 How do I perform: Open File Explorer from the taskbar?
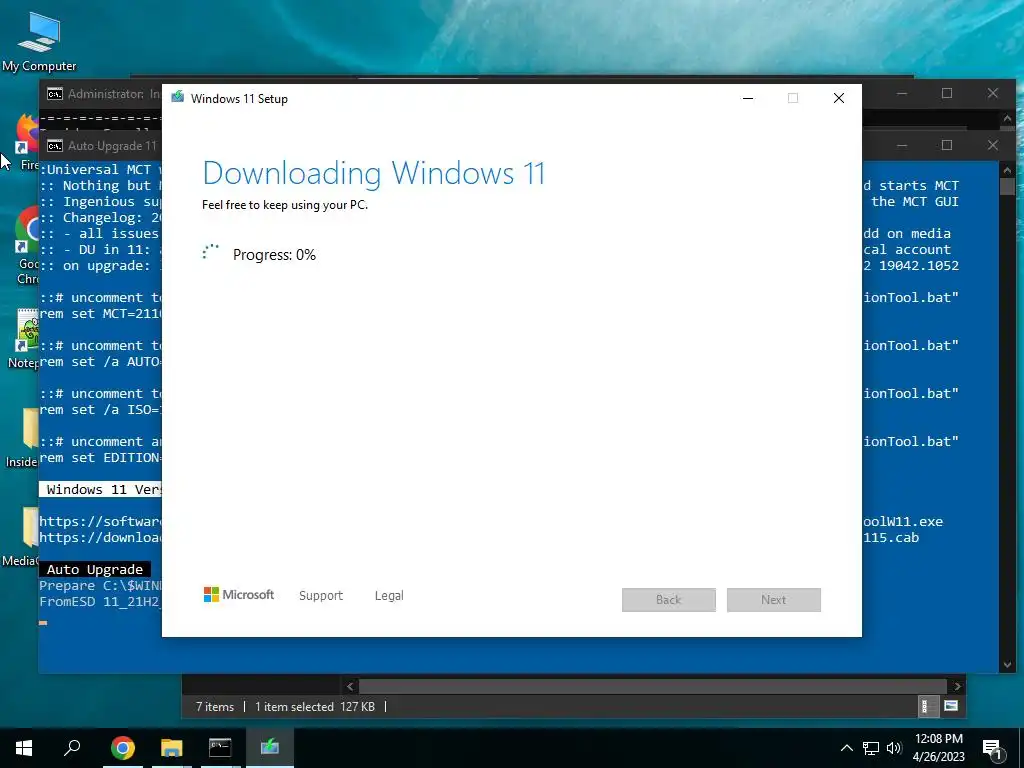click(x=171, y=748)
